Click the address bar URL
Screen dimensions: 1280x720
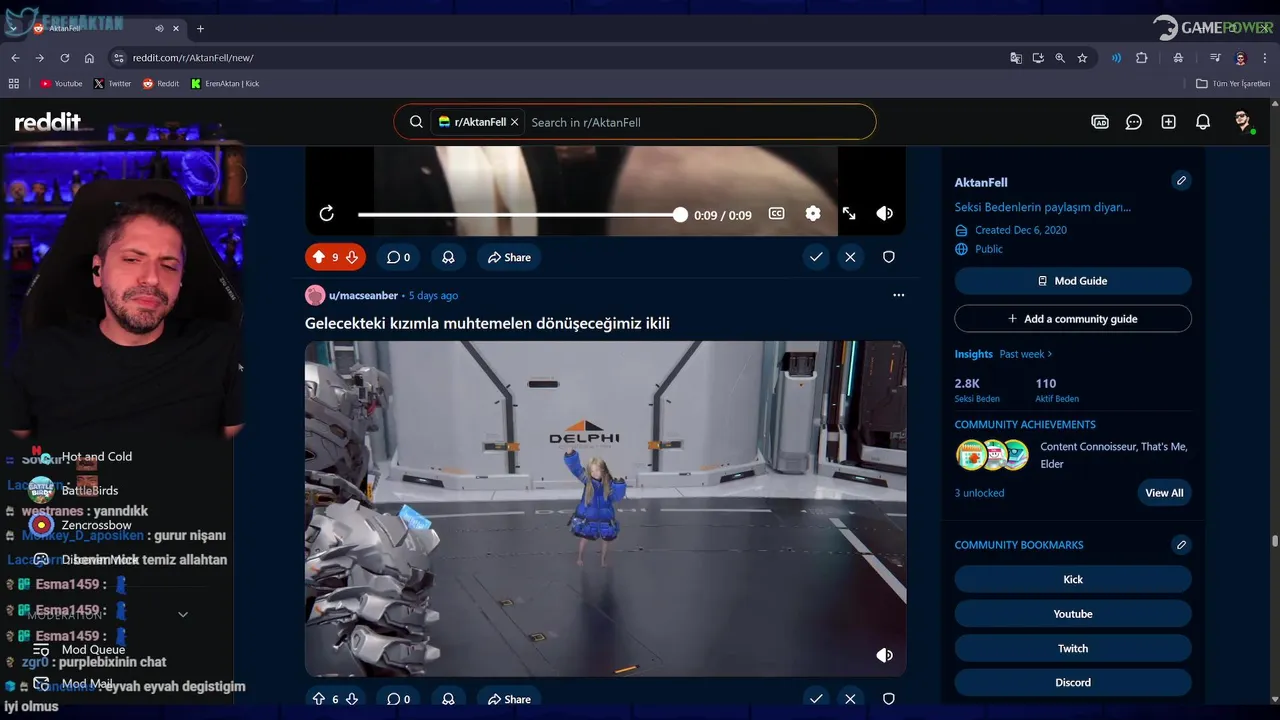coord(193,58)
